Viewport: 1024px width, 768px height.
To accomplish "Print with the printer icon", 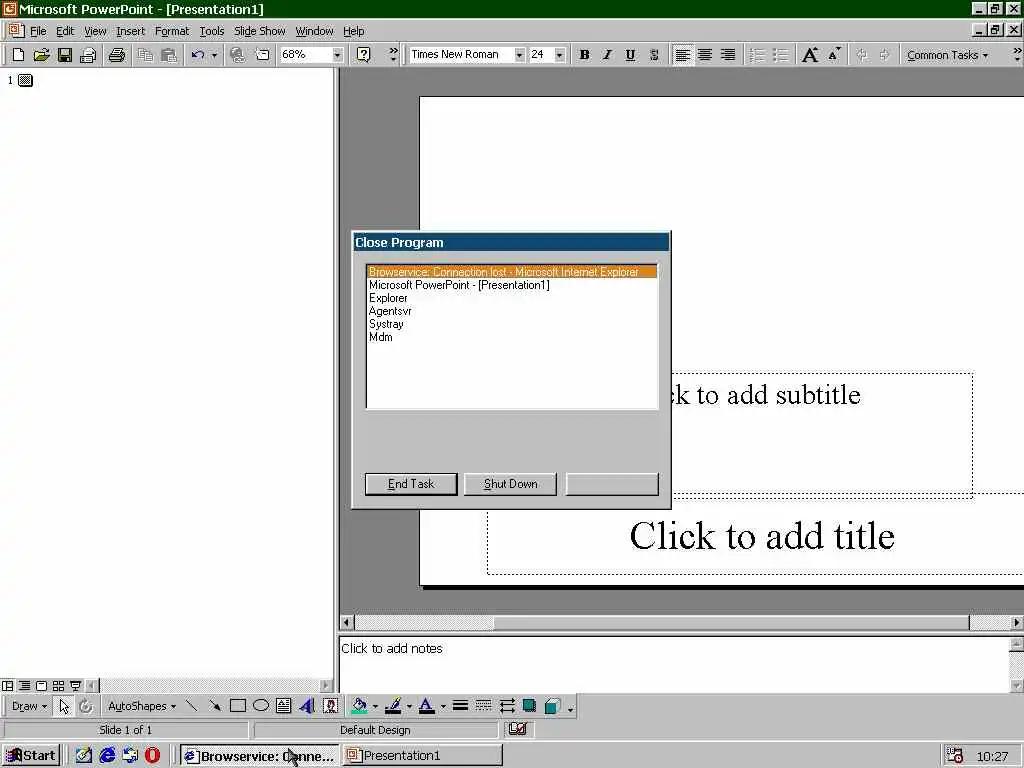I will (x=117, y=55).
